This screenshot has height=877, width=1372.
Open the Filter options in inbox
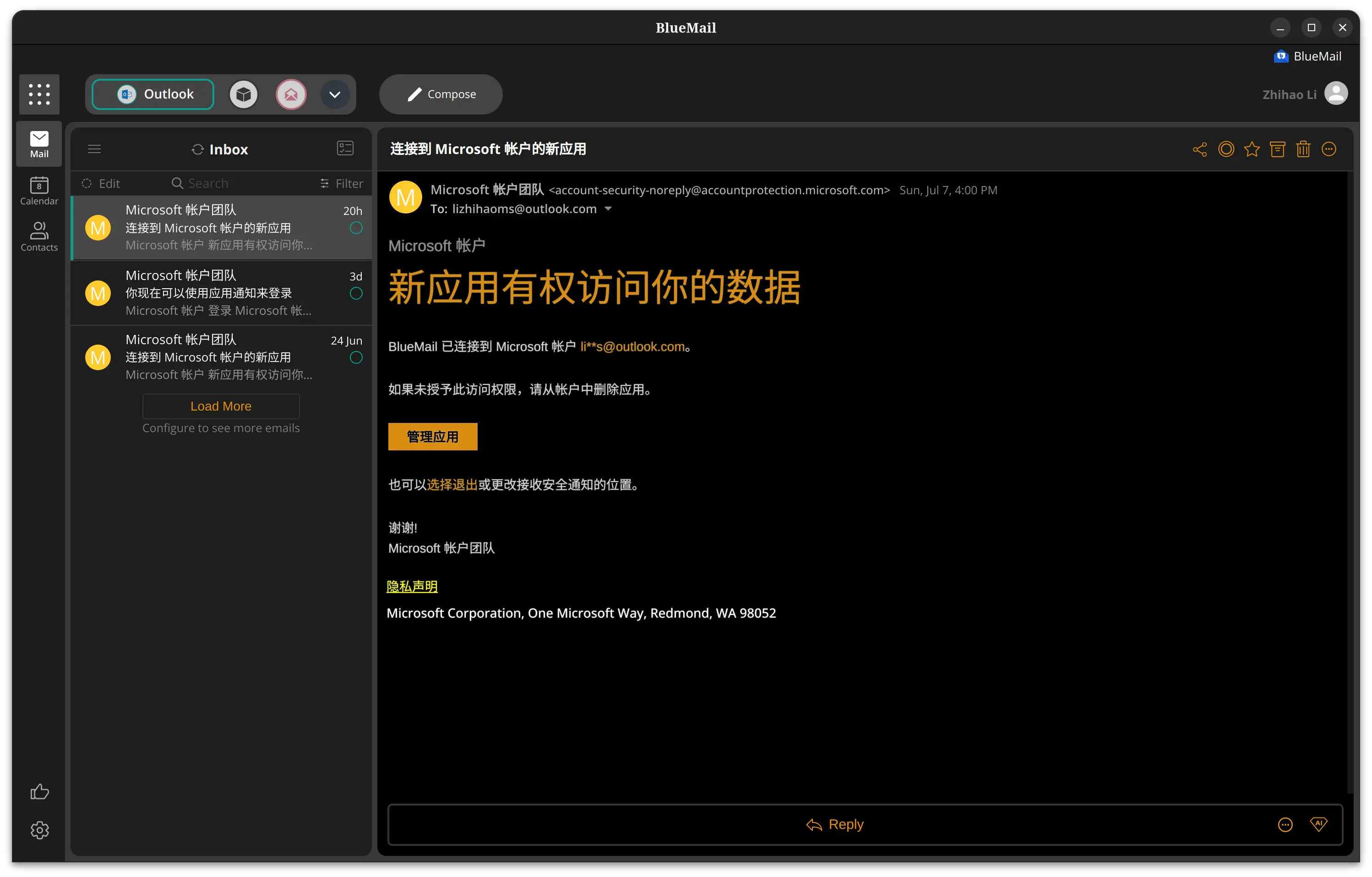coord(341,184)
